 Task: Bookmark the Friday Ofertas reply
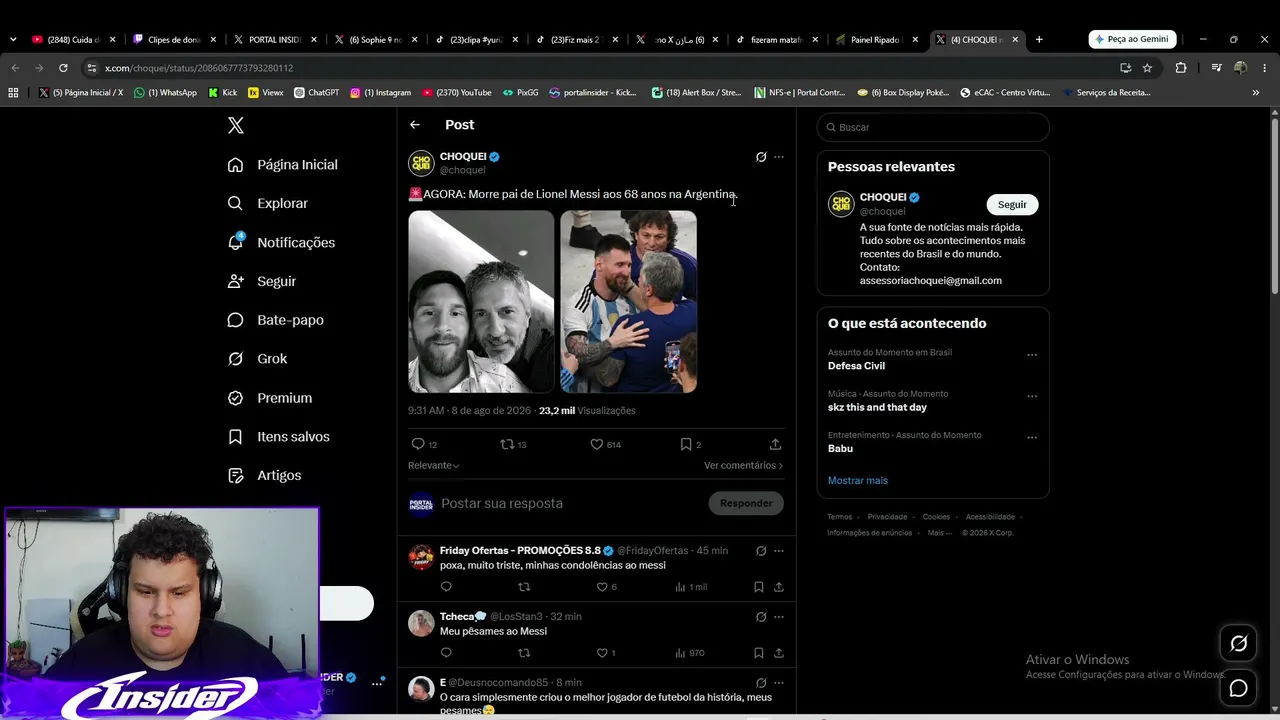coord(759,587)
